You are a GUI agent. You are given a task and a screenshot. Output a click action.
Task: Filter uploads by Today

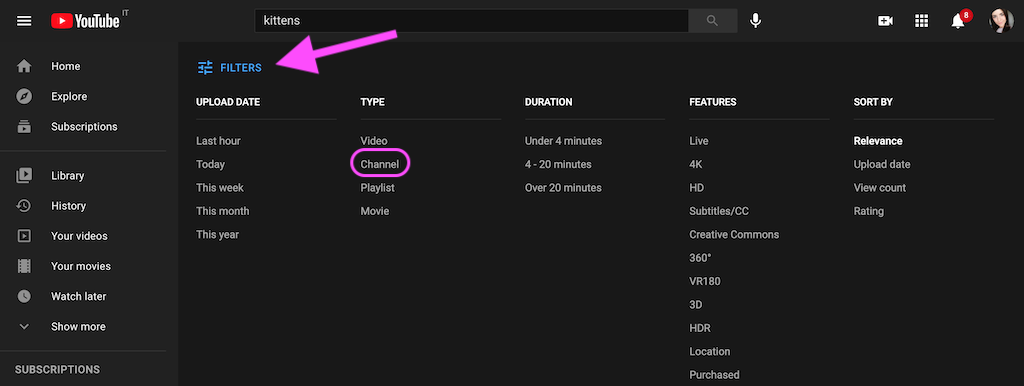tap(210, 165)
